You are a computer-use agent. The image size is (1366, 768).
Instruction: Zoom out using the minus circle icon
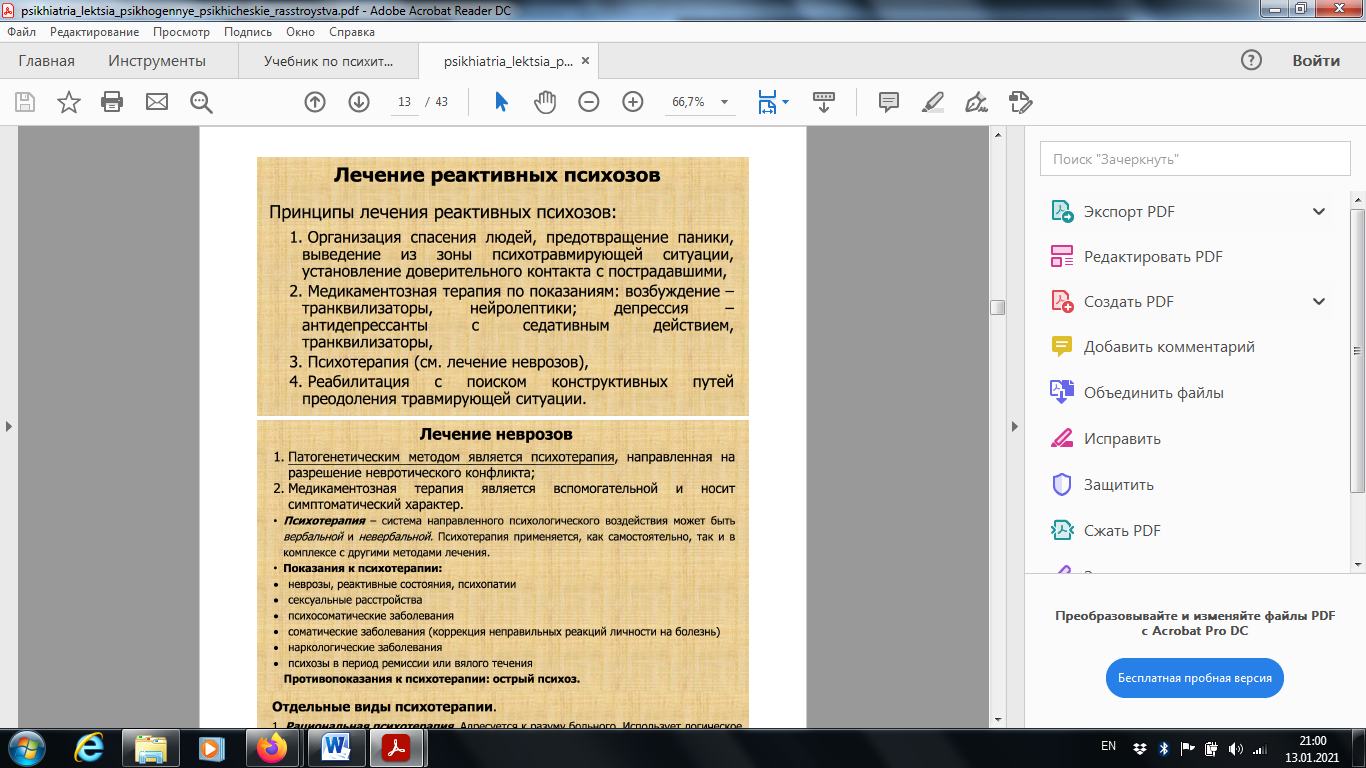pos(589,102)
